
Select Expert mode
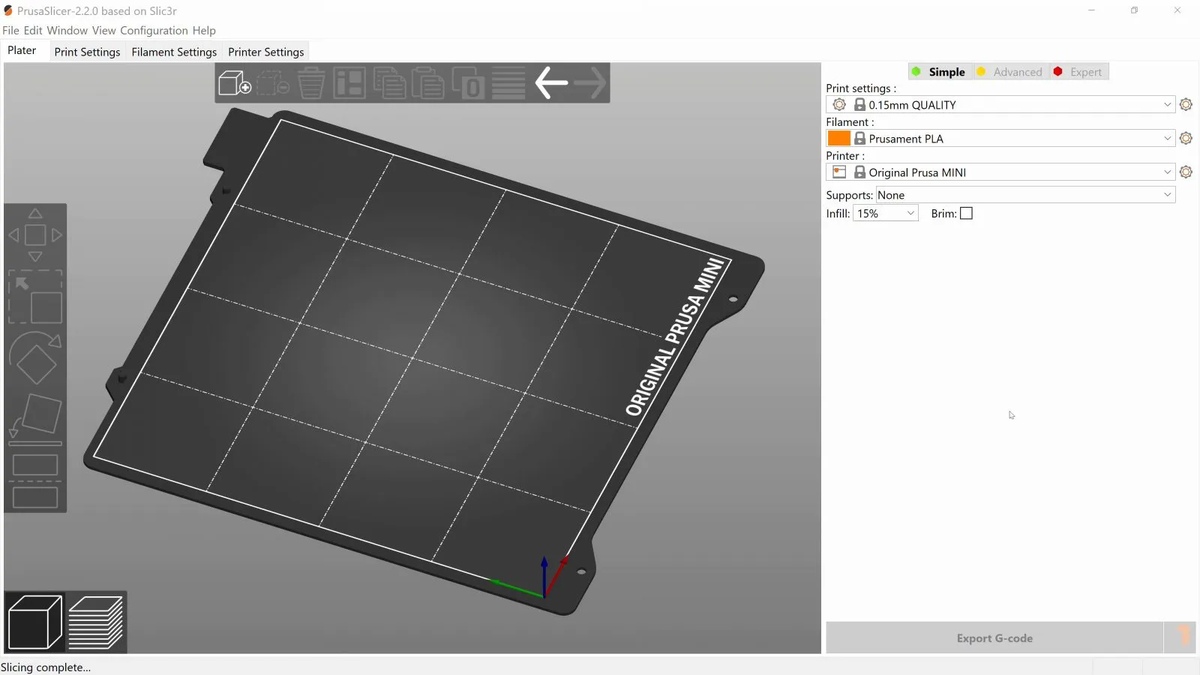(x=1078, y=72)
